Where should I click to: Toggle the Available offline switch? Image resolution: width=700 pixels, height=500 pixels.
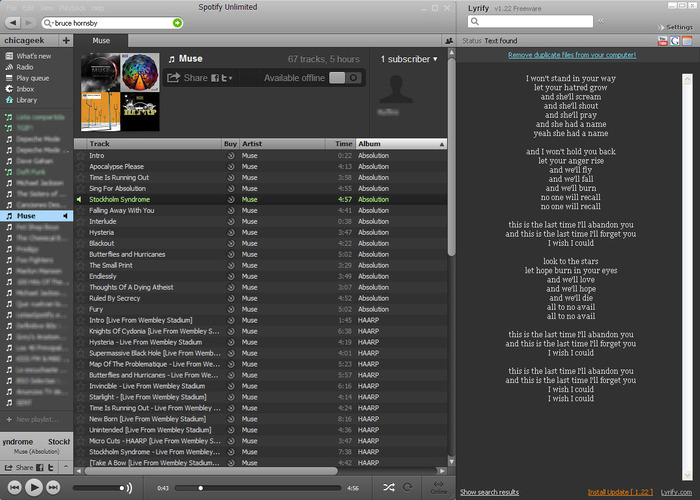345,78
